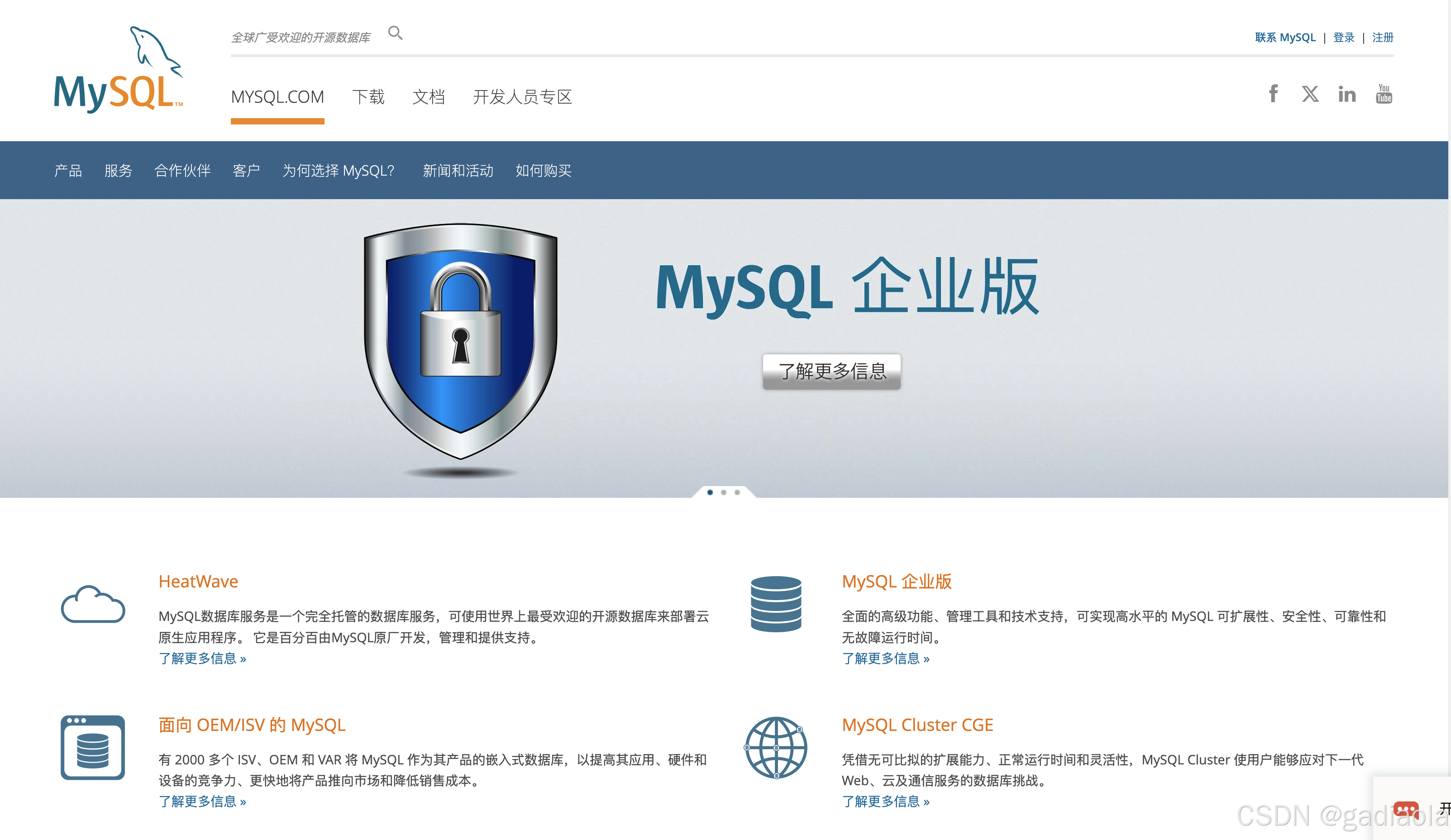Click the search magnifier icon

(395, 33)
